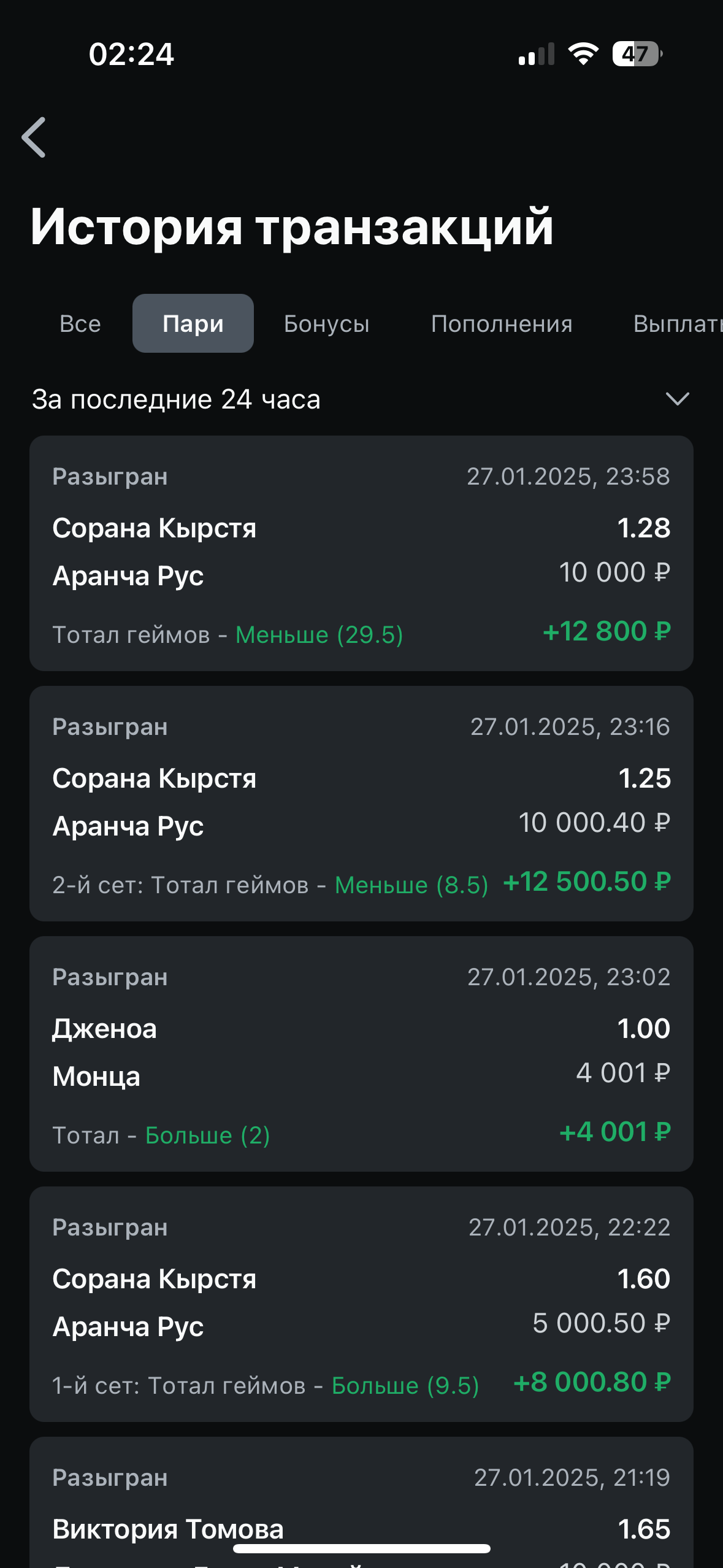Open the 22:22 bet with odds 1.60
Viewport: 723px width, 1568px height.
361,1304
